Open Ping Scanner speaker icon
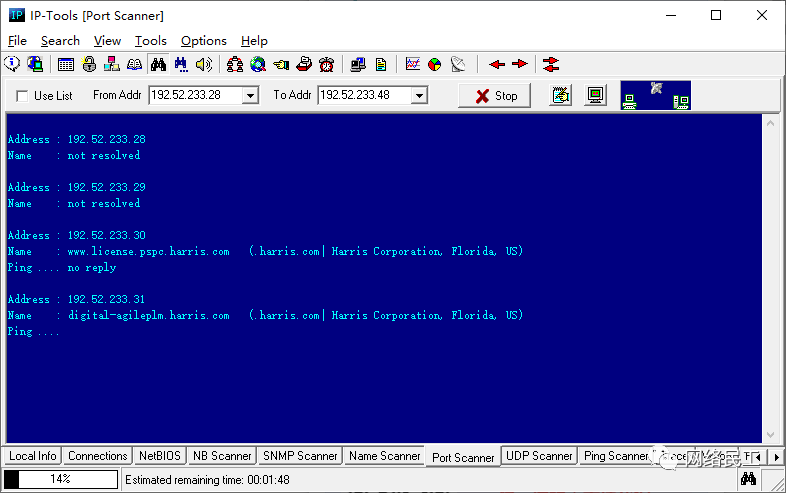This screenshot has width=786, height=493. point(204,64)
